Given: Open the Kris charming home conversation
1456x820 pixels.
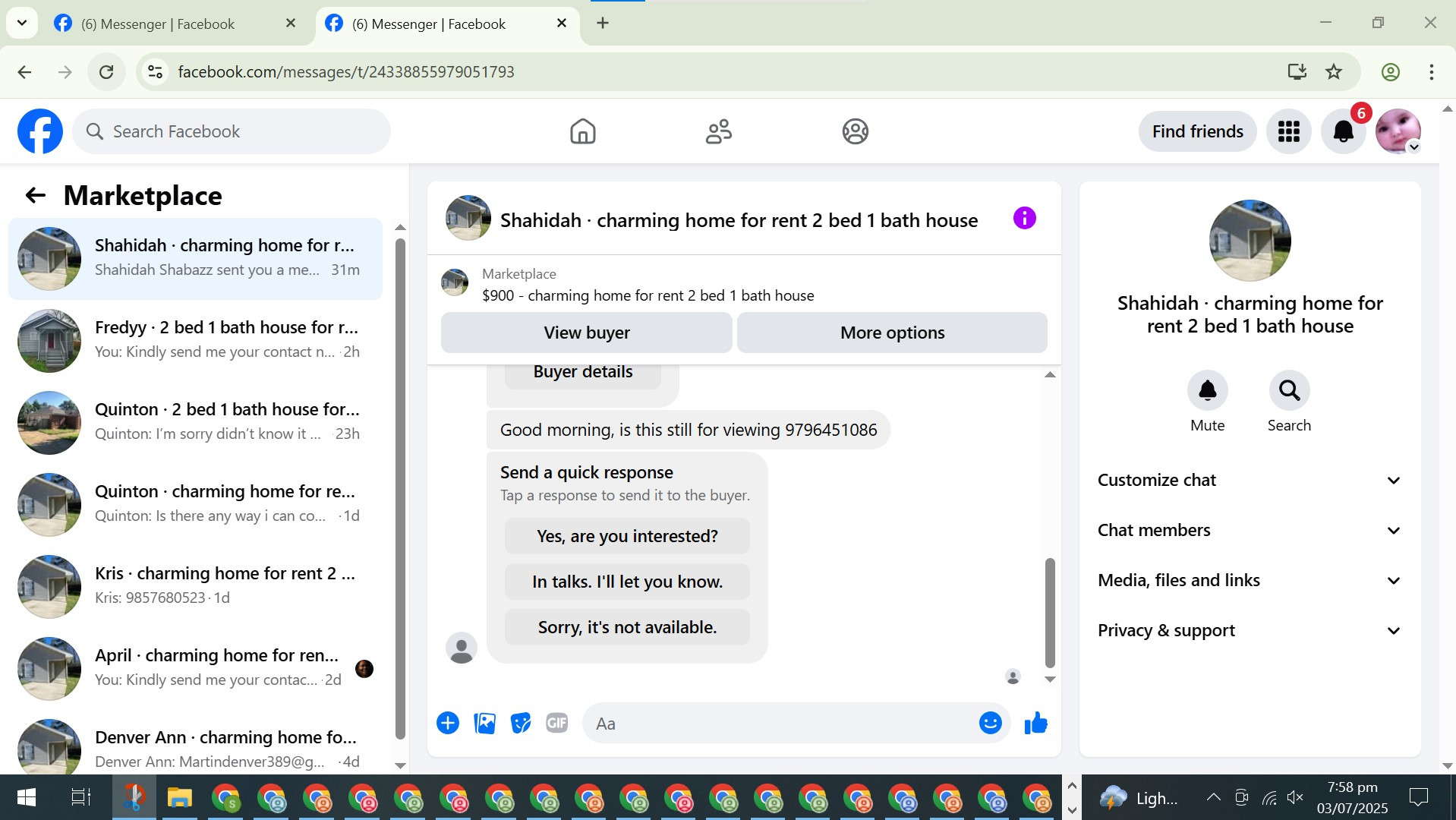Looking at the screenshot, I should pos(195,587).
